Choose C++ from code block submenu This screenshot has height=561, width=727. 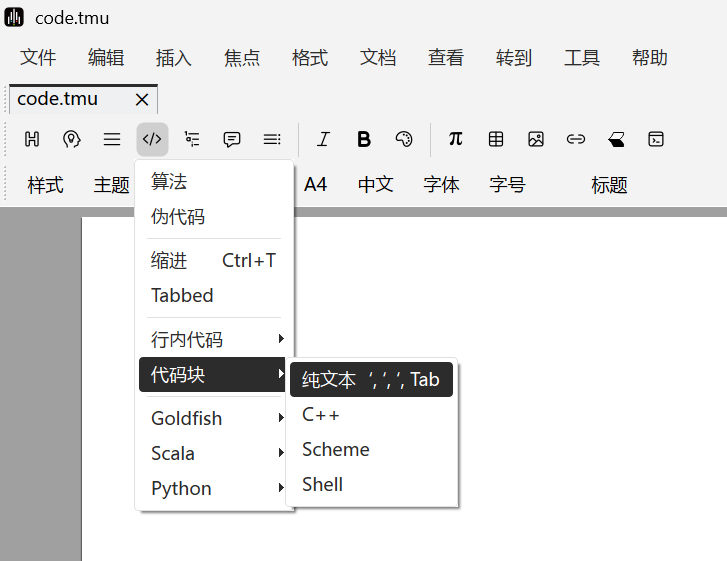coord(321,415)
